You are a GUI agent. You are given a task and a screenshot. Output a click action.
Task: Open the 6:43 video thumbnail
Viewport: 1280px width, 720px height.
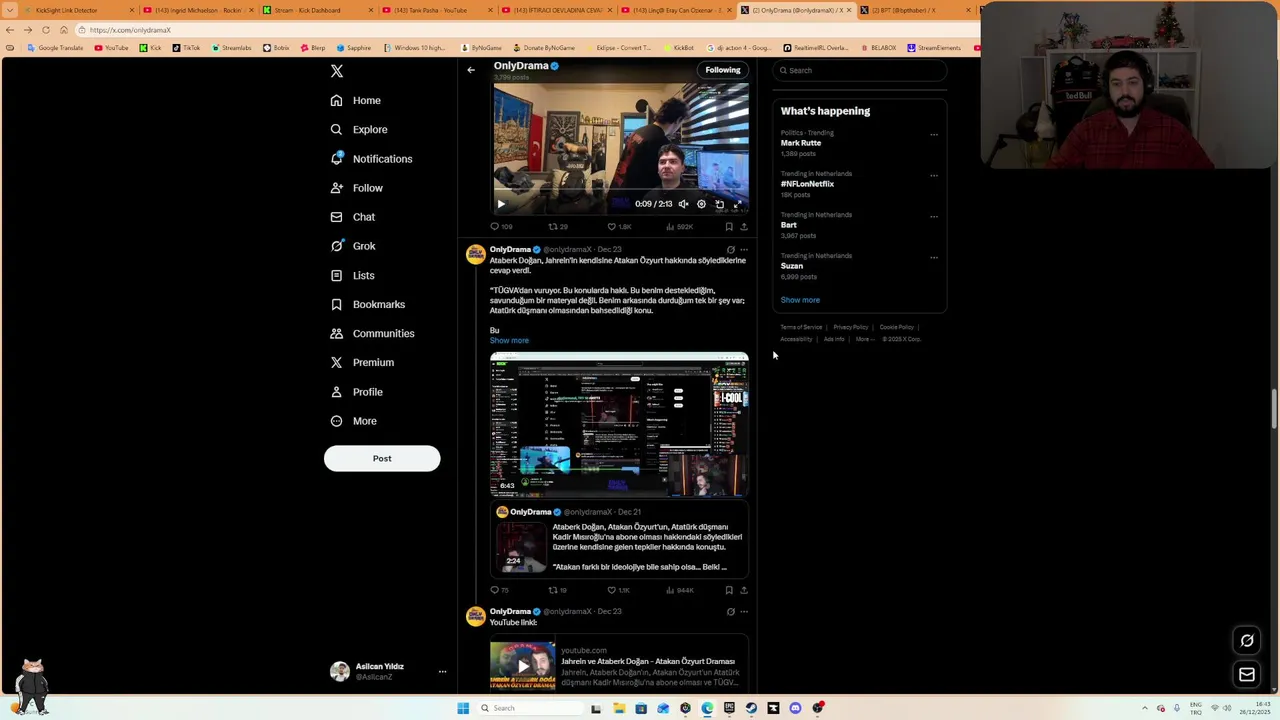pyautogui.click(x=619, y=425)
